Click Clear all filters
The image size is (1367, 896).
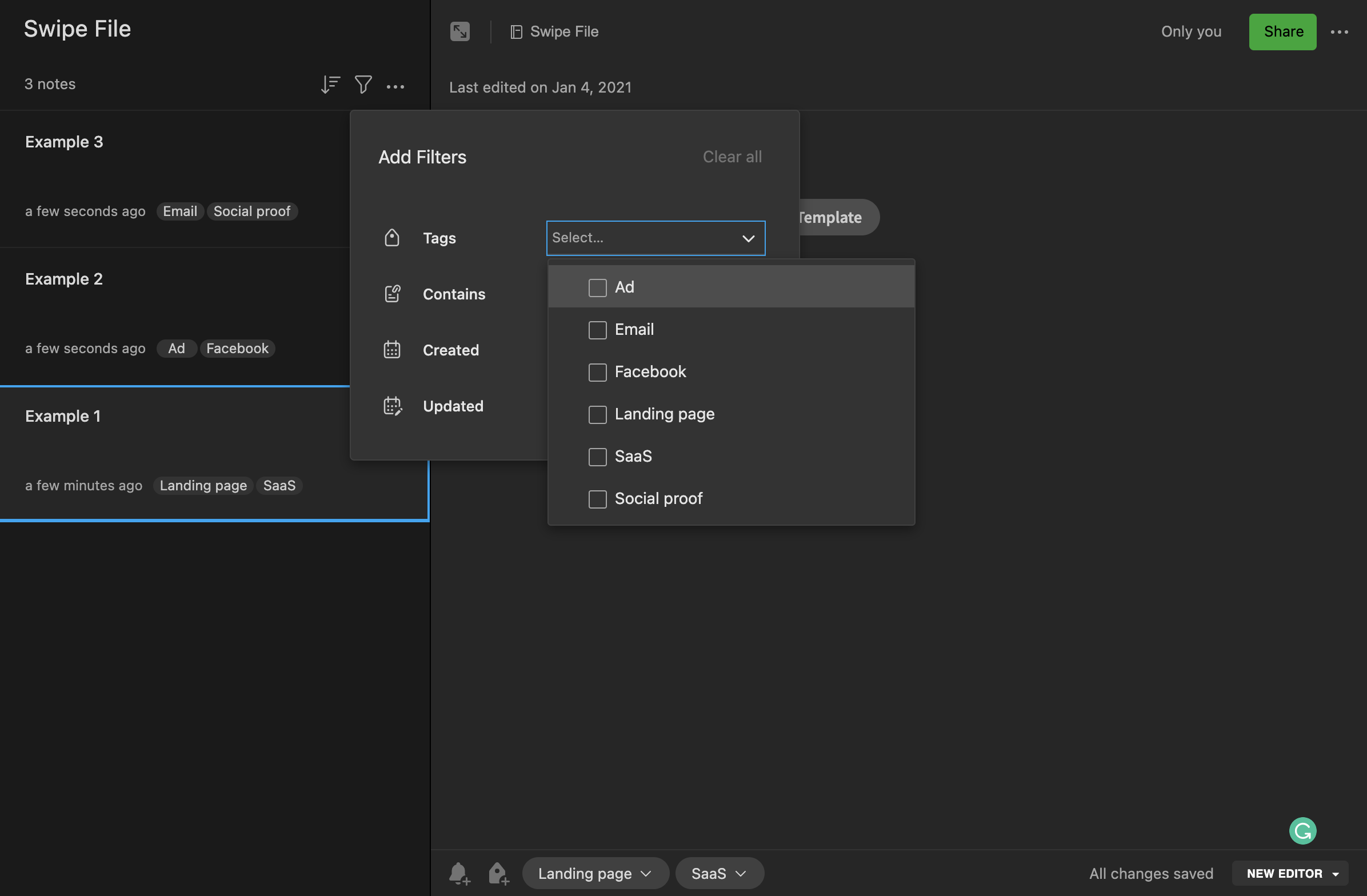point(732,157)
